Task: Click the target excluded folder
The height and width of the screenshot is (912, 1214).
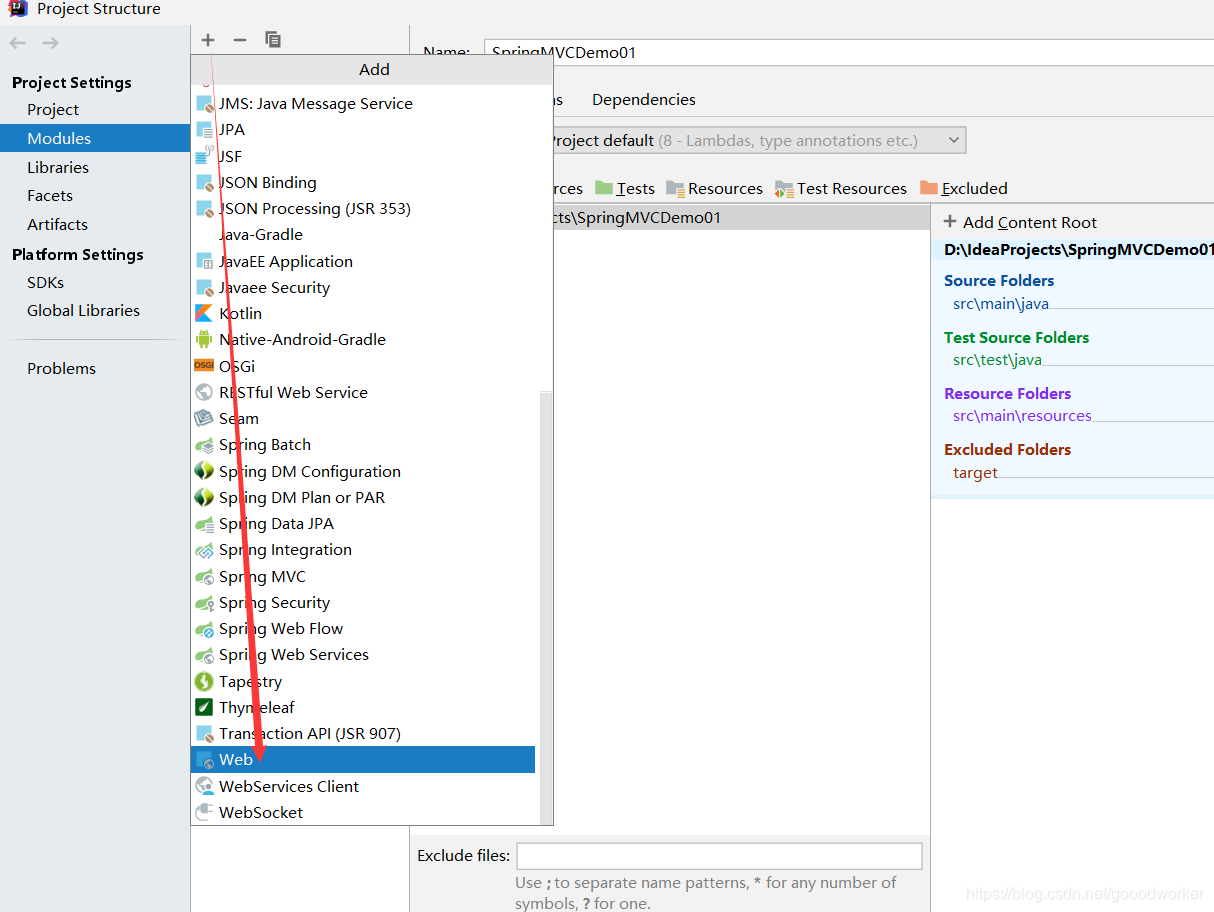Action: point(975,472)
